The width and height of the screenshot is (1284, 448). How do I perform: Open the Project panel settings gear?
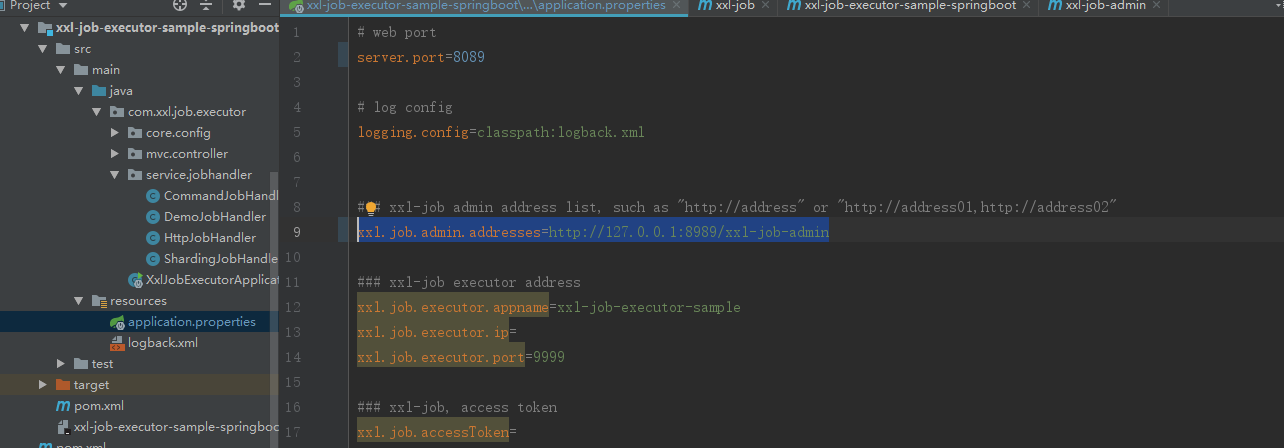tap(238, 5)
